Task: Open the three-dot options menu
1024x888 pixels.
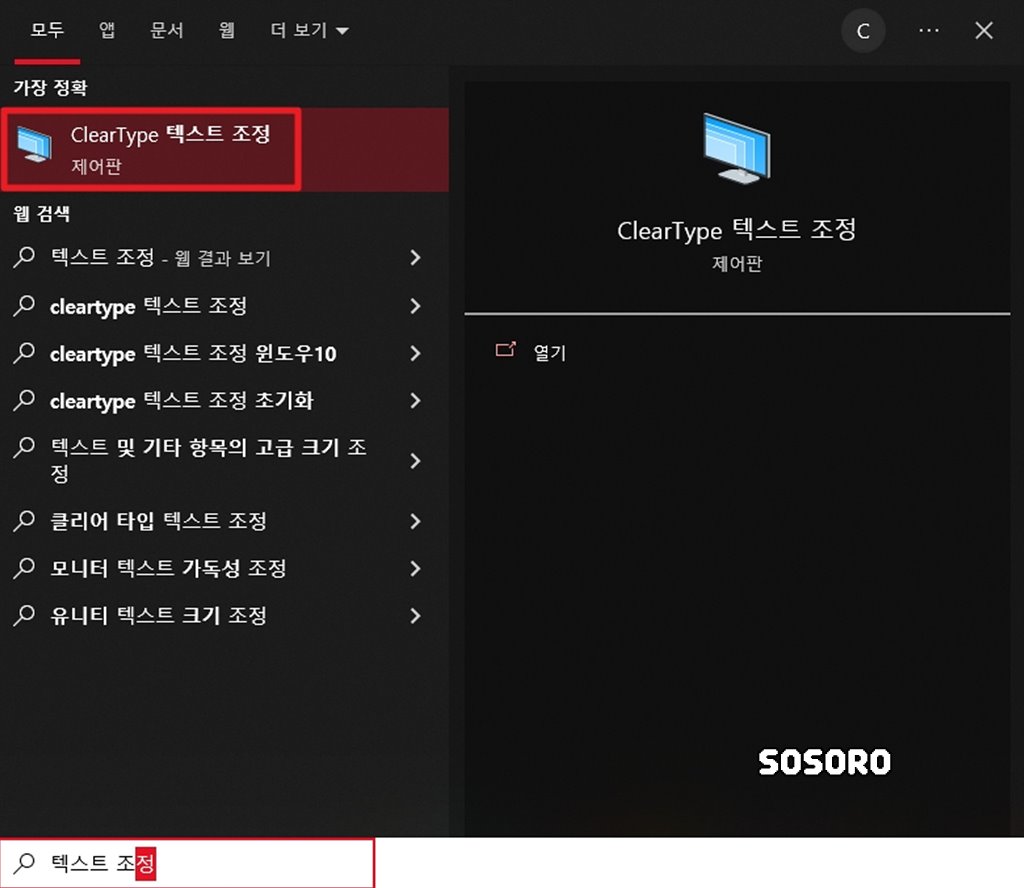Action: coord(929,31)
